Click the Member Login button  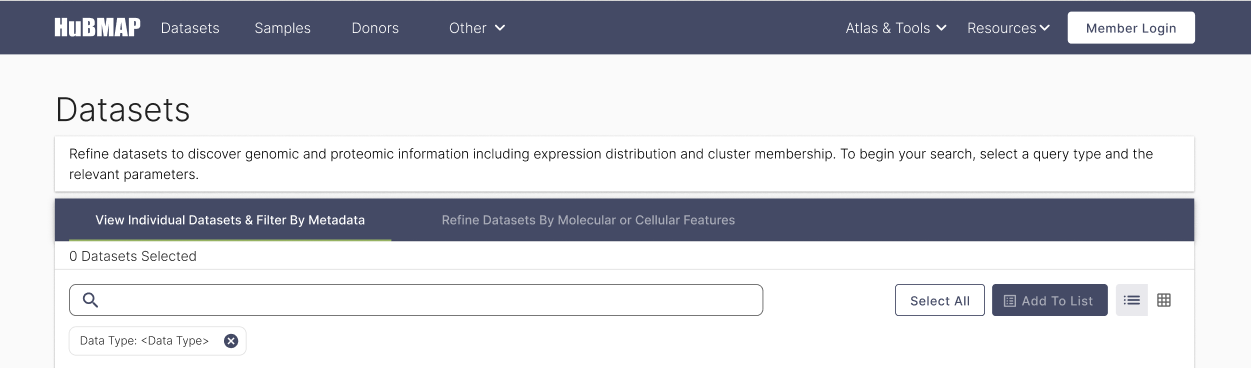pyautogui.click(x=1131, y=28)
